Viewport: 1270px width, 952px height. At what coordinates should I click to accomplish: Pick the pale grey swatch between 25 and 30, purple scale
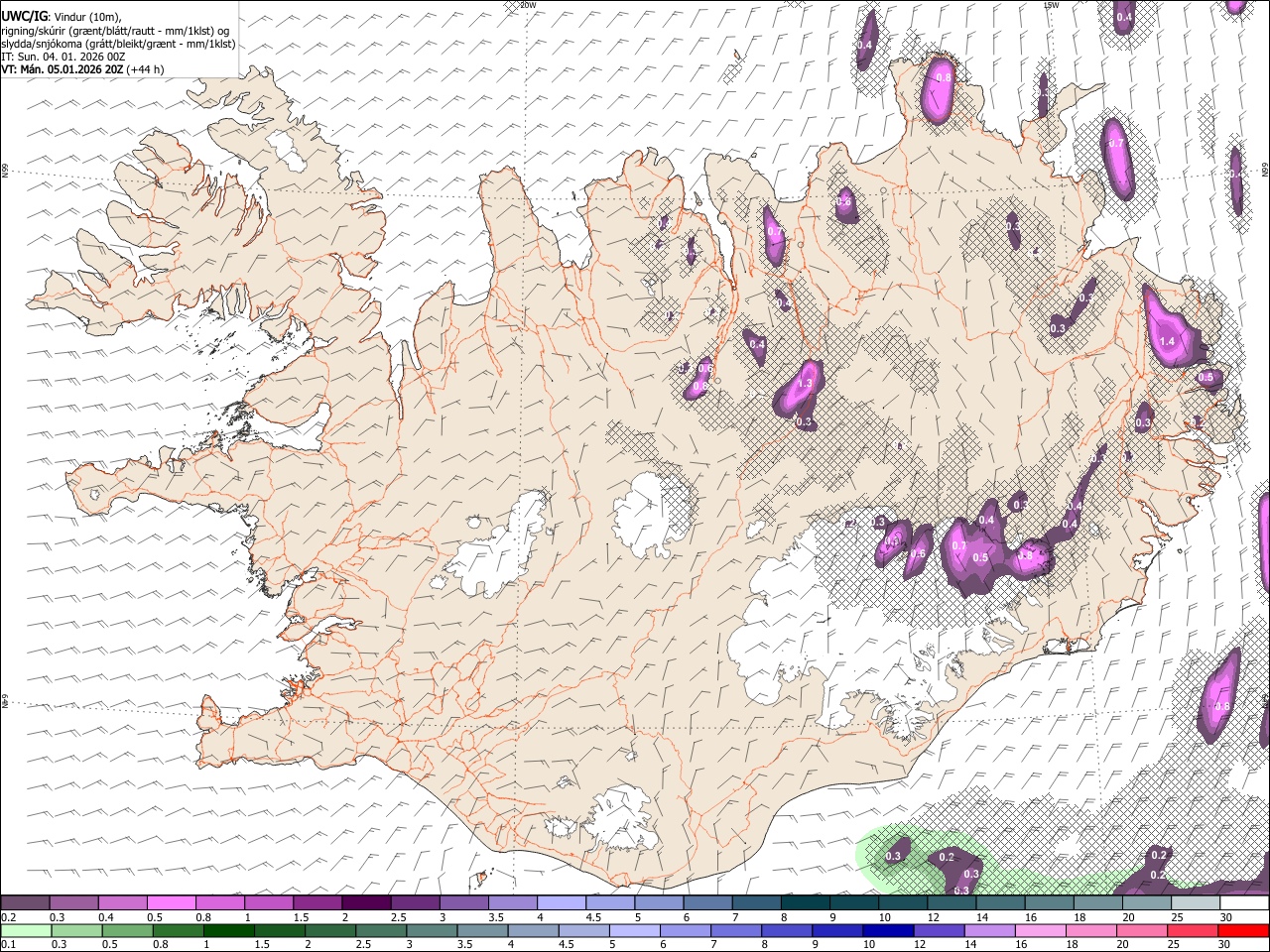pos(1196,902)
